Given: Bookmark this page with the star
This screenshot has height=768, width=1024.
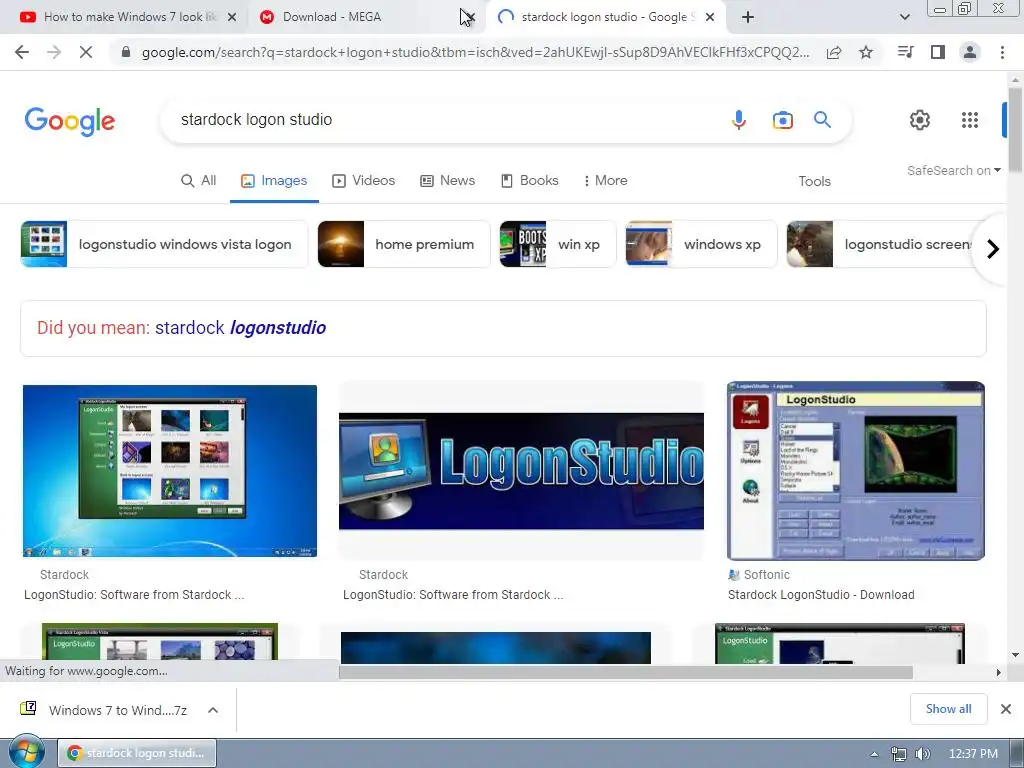Looking at the screenshot, I should pyautogui.click(x=866, y=52).
